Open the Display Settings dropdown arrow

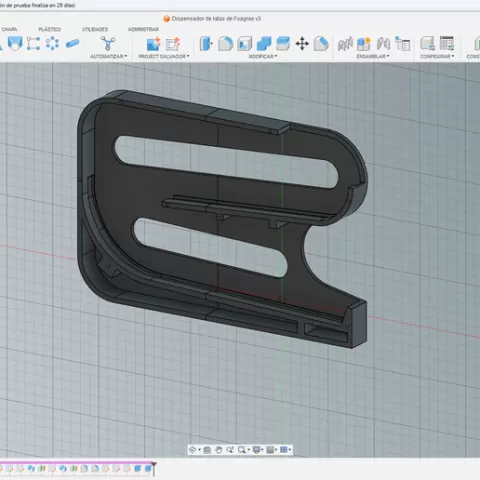(262, 450)
